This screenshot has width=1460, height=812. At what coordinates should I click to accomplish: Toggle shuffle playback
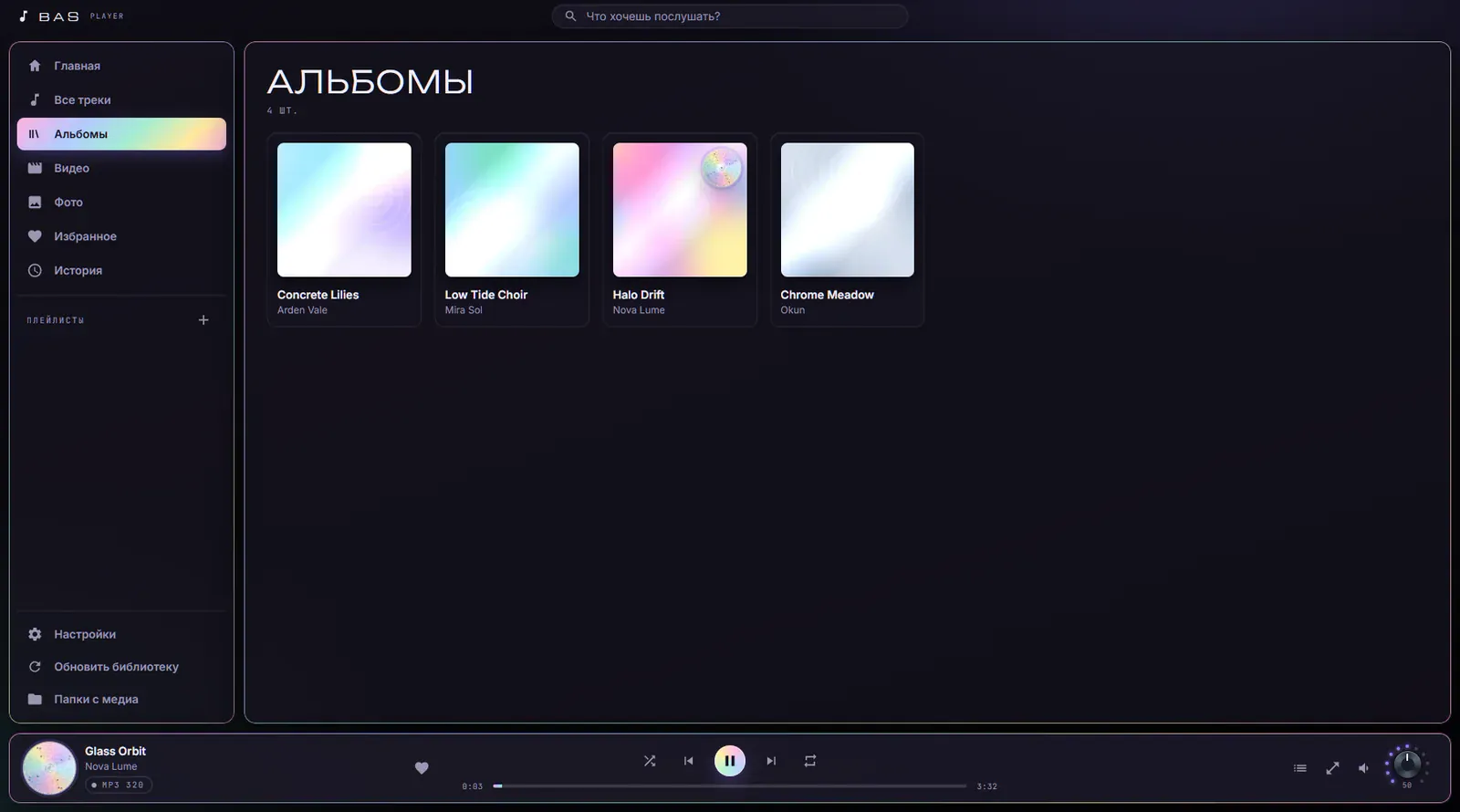pyautogui.click(x=650, y=761)
